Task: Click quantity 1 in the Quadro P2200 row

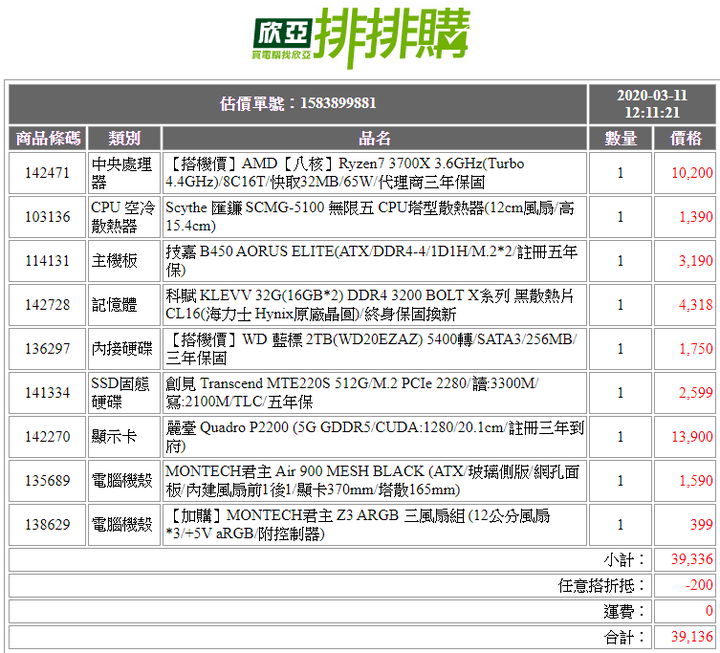Action: tap(620, 436)
